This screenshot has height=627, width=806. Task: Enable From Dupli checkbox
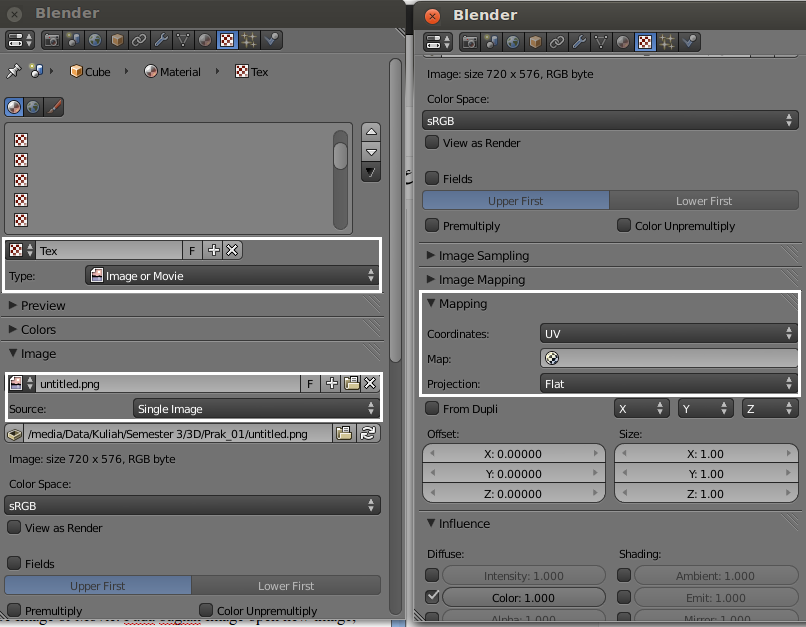pos(432,409)
